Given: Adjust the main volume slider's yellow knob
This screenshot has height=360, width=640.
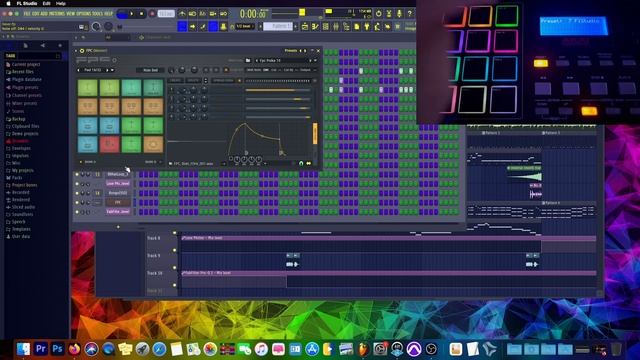Looking at the screenshot, I should 302,12.
